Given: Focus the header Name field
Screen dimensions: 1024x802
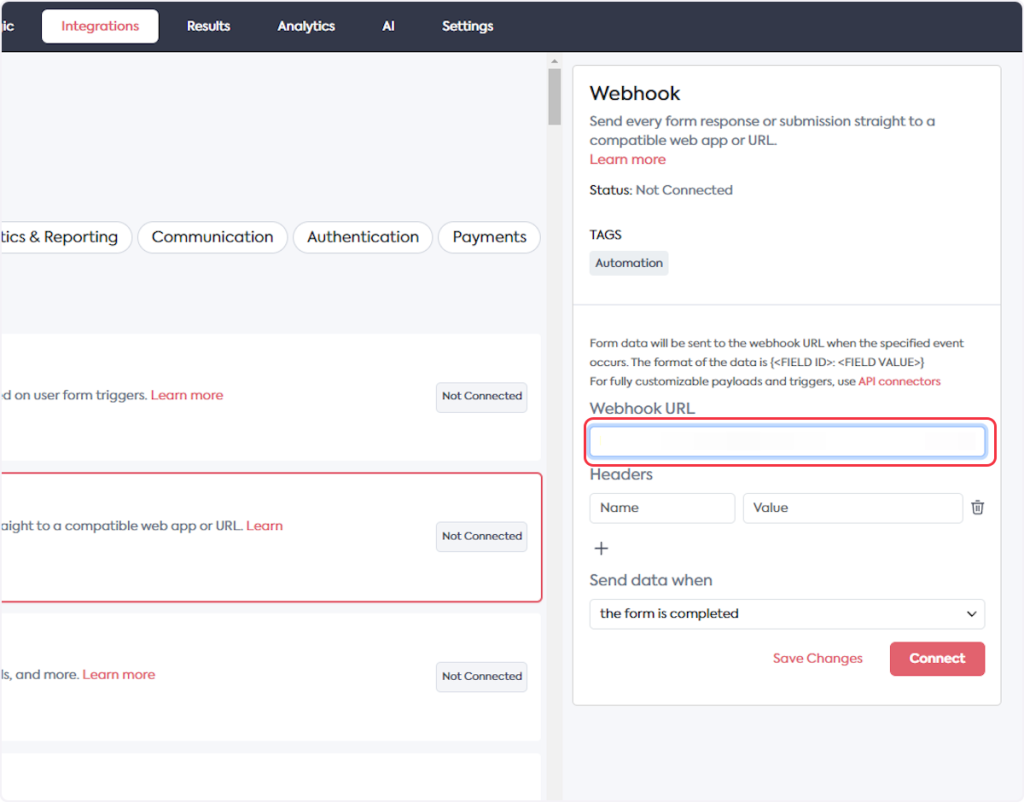Looking at the screenshot, I should [661, 508].
